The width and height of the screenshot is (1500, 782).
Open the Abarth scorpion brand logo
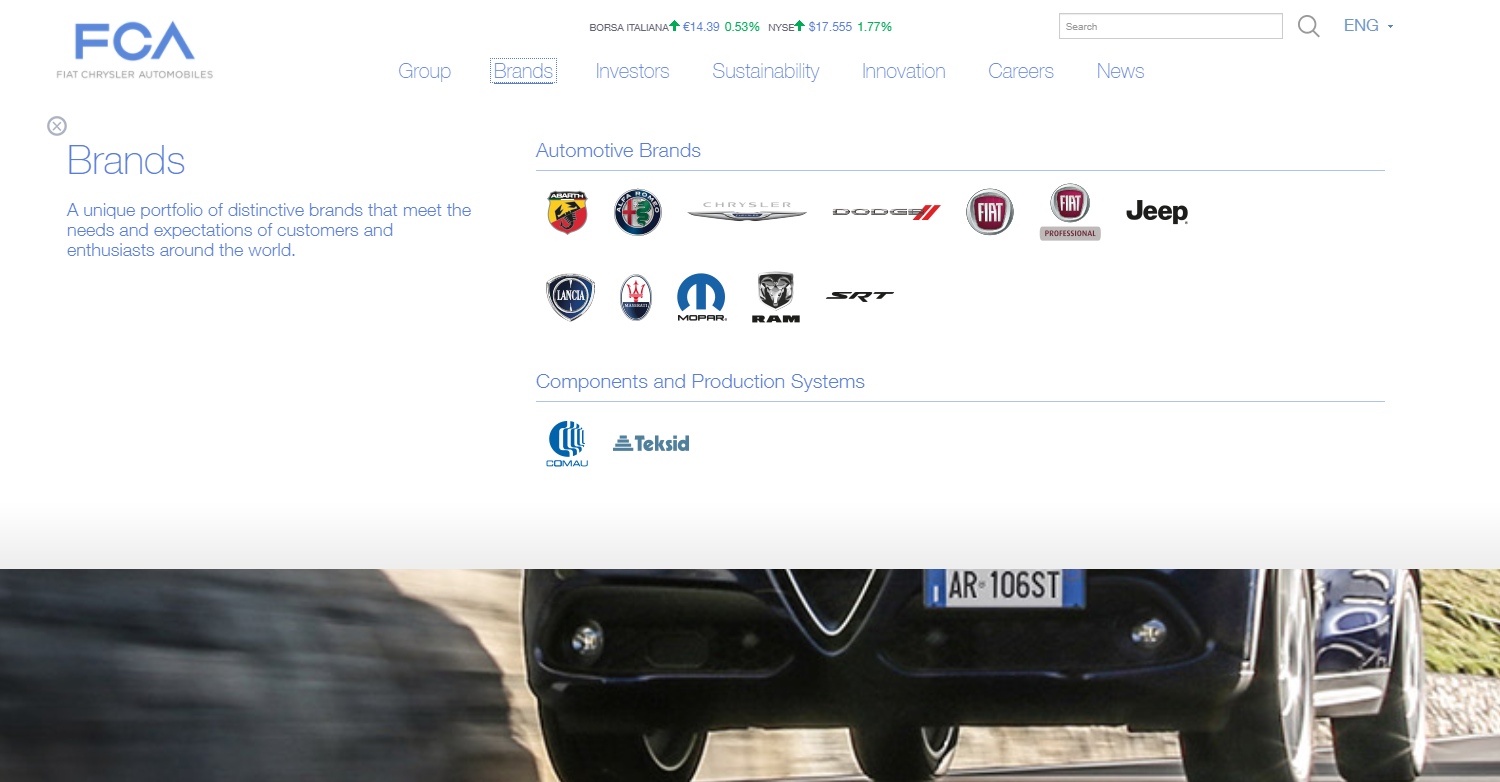(x=567, y=212)
